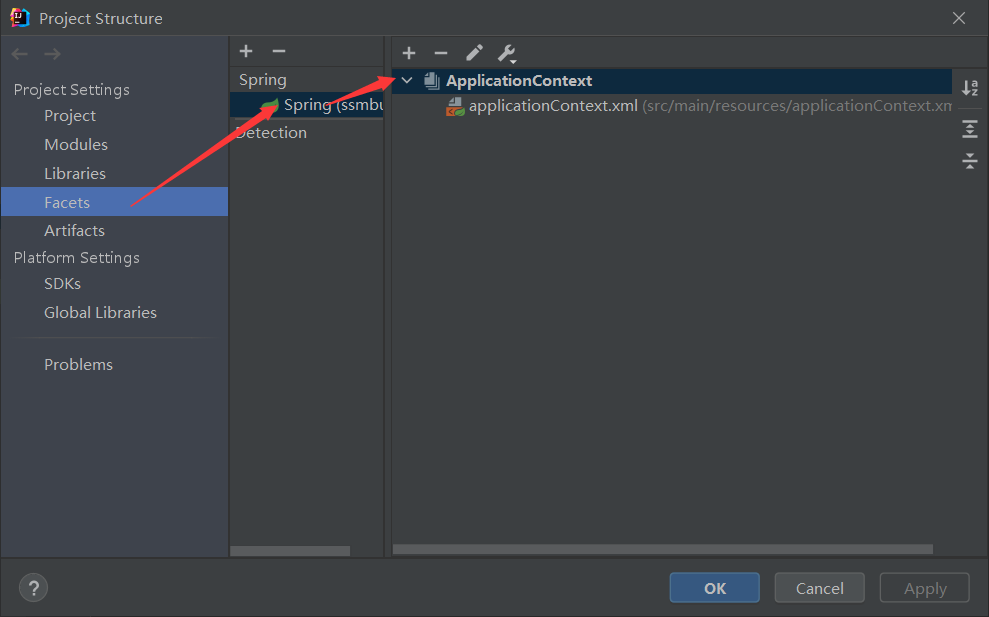
Task: Collapse all tree nodes
Action: click(x=969, y=160)
